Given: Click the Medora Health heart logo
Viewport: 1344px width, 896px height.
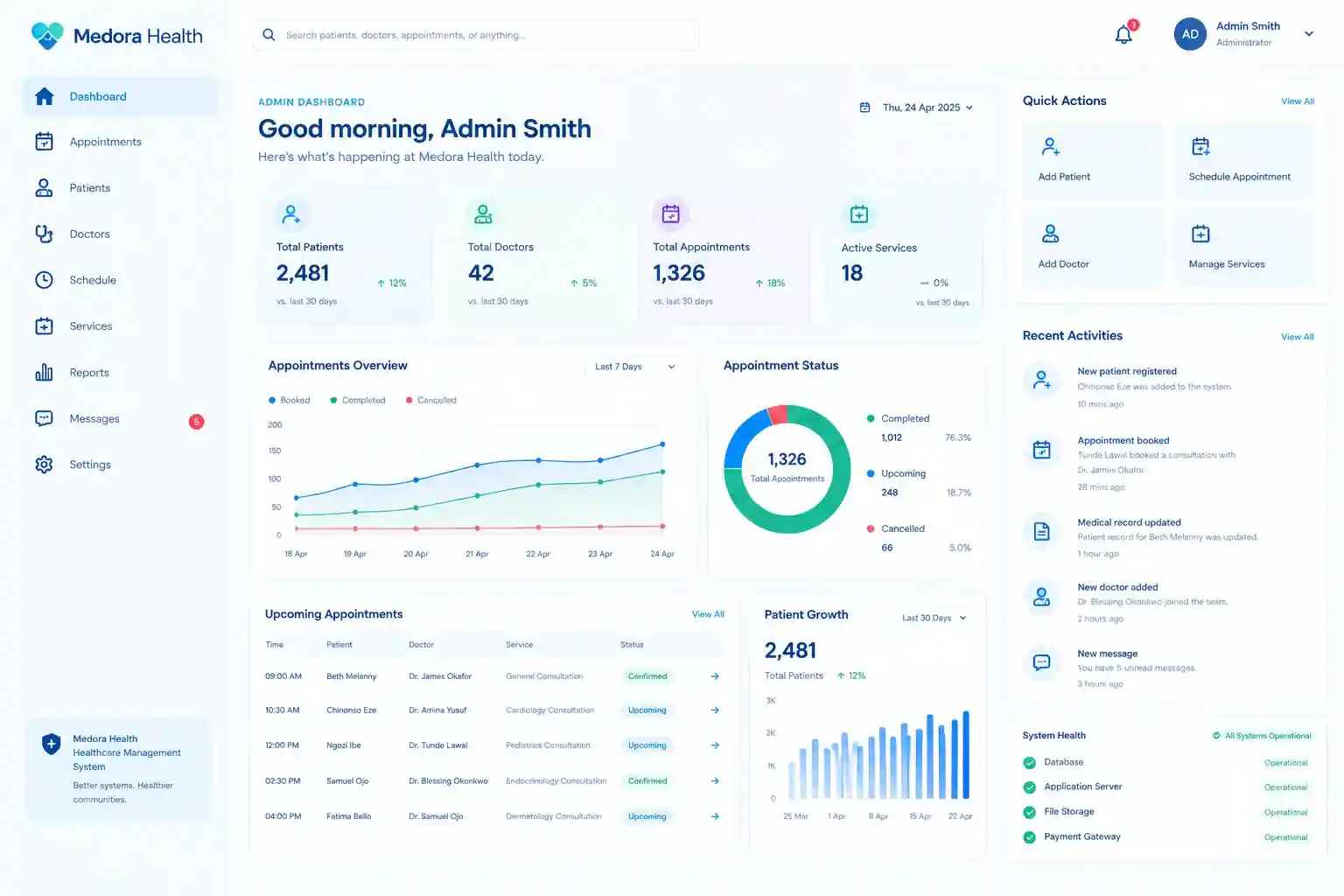Looking at the screenshot, I should [47, 36].
